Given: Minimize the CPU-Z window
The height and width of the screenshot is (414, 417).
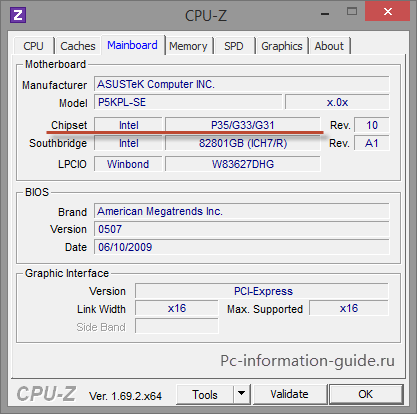Looking at the screenshot, I should [x=325, y=13].
